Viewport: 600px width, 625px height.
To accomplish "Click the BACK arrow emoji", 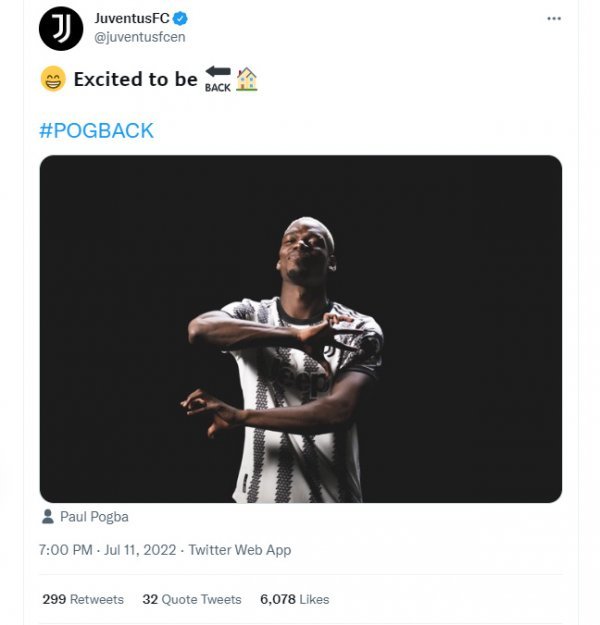I will tap(217, 79).
